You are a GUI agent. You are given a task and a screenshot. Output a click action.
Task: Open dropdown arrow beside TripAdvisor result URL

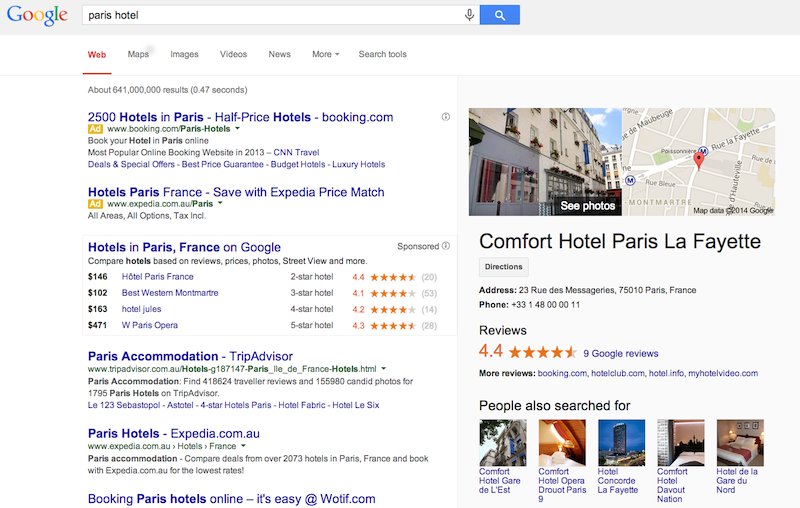384,368
